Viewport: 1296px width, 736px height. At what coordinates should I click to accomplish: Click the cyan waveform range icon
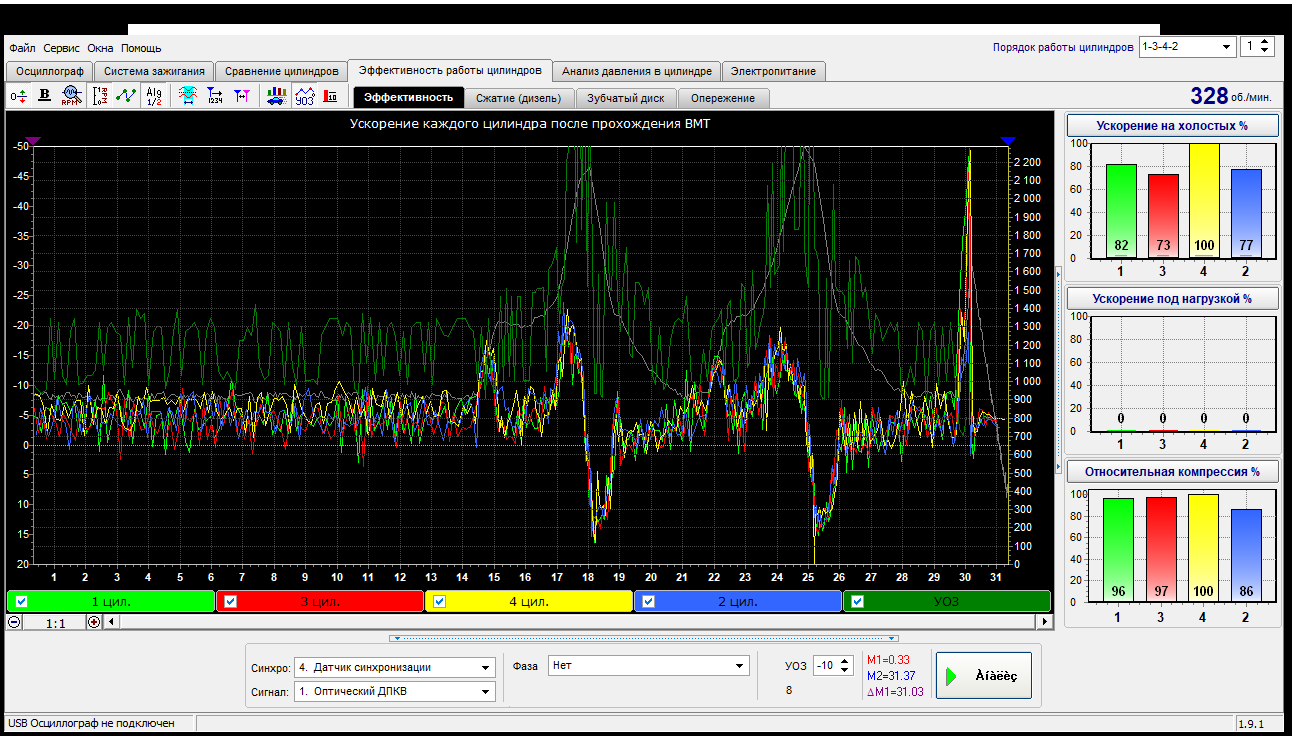(187, 96)
